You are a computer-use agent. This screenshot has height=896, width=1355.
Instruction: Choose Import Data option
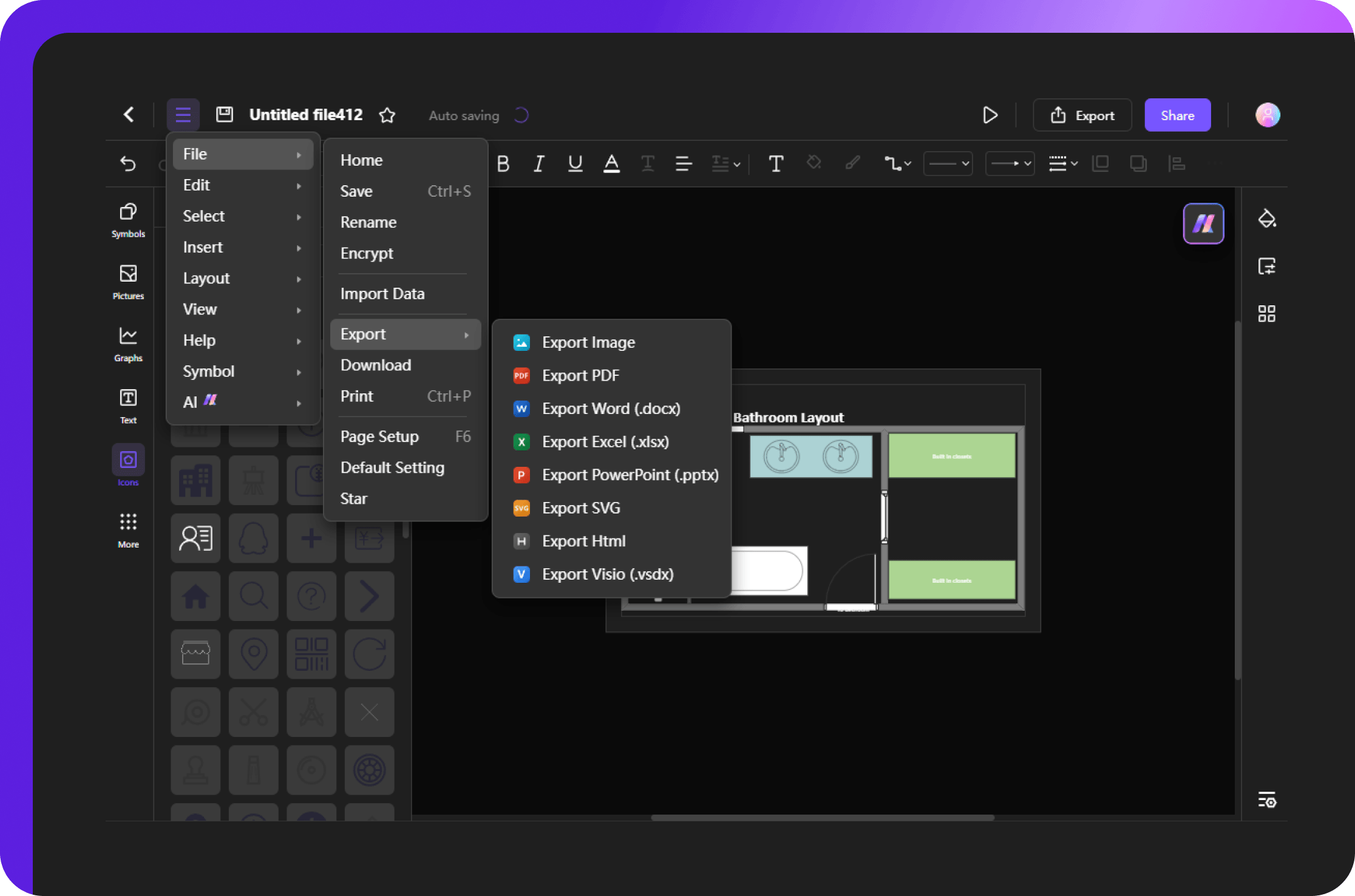[406, 294]
